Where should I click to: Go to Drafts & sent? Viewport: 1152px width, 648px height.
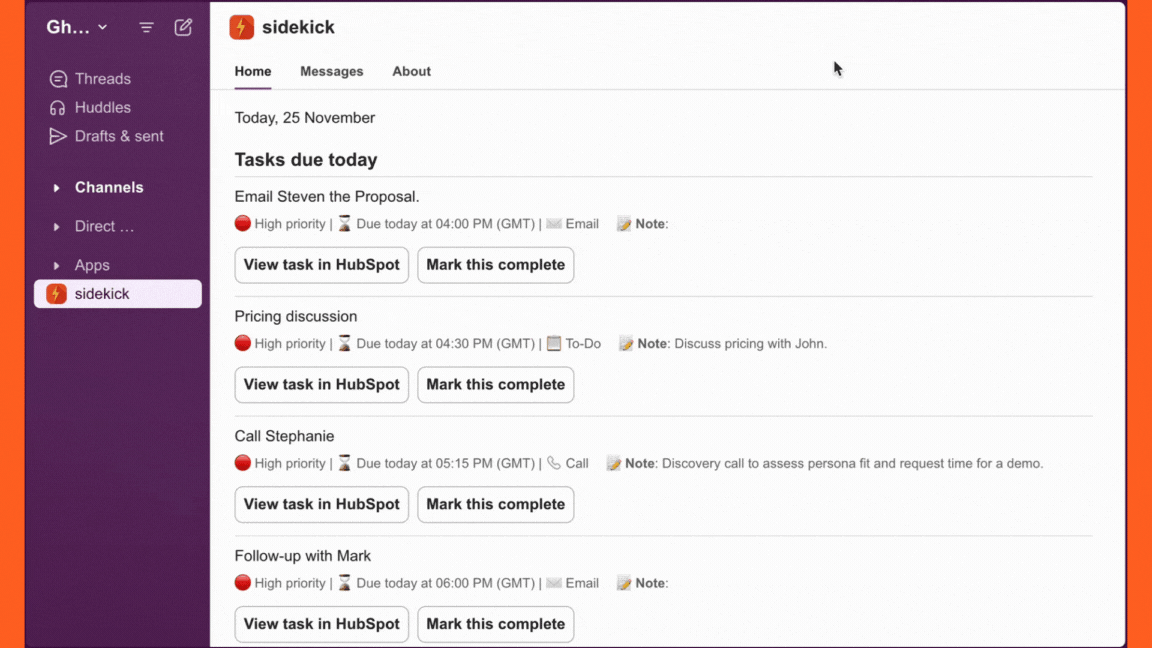coord(118,136)
